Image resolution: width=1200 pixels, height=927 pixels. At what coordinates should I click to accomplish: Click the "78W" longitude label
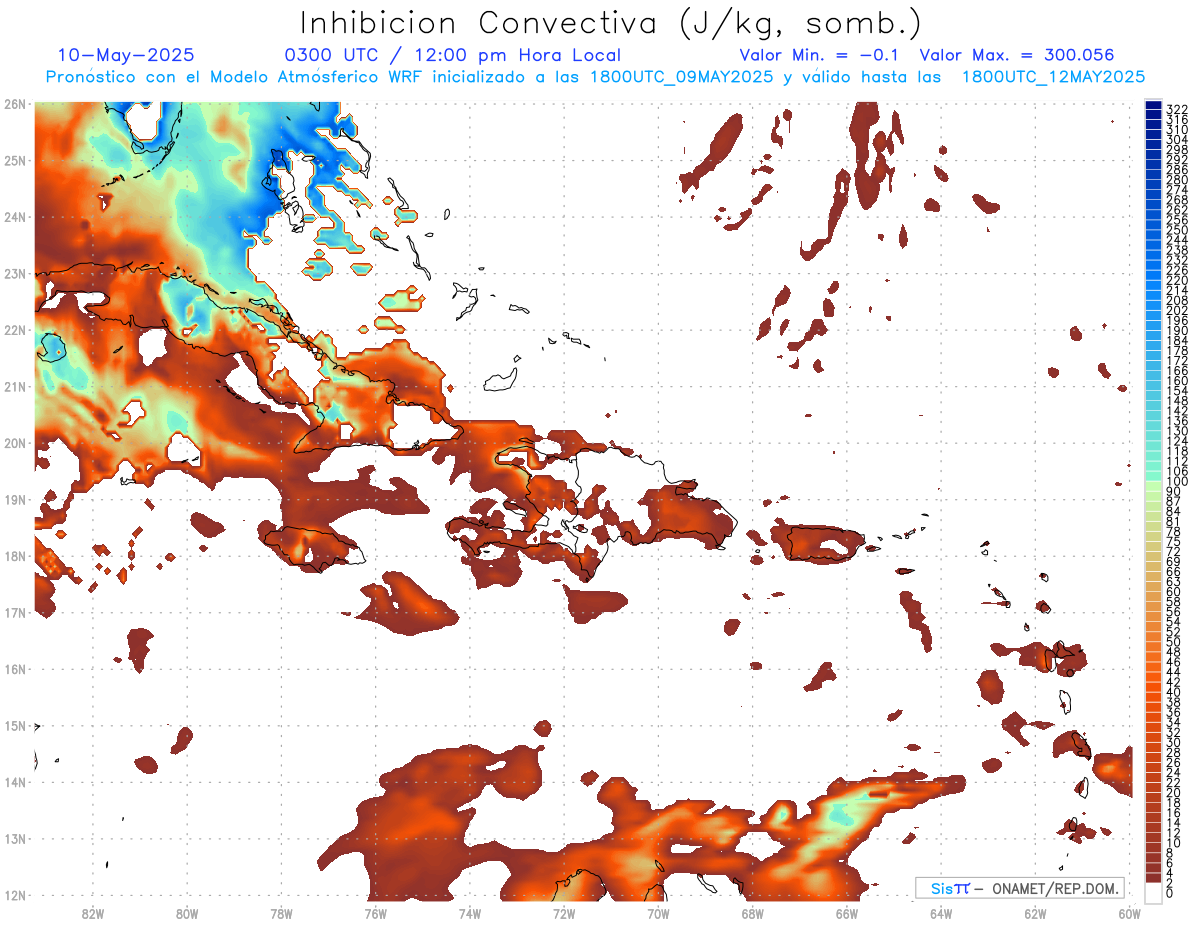(282, 913)
